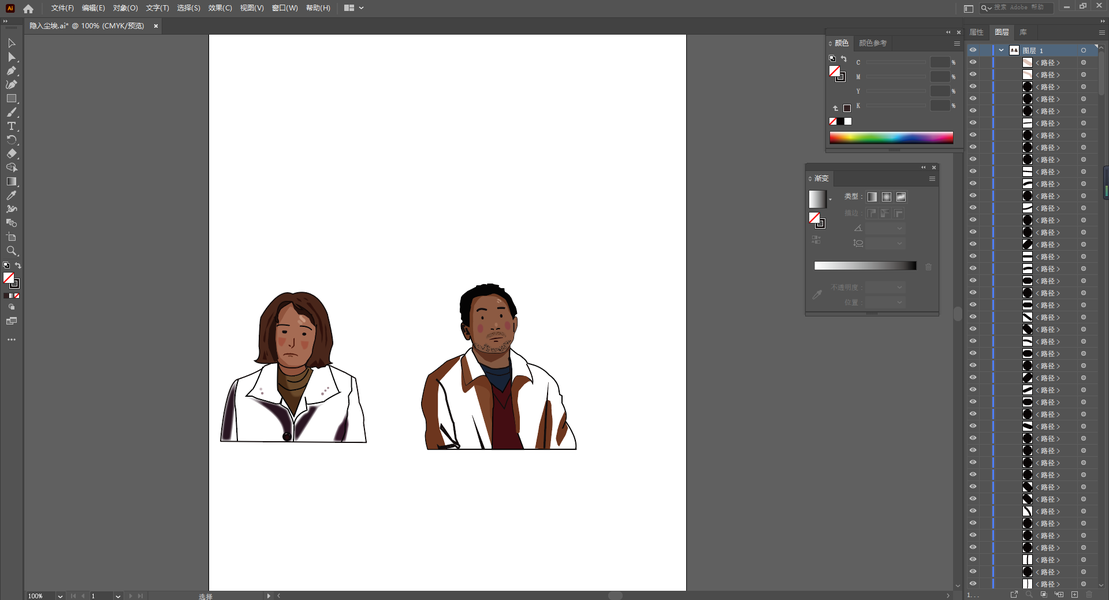Select the Zoom magnifier tool
Viewport: 1109px width, 600px height.
tap(11, 250)
